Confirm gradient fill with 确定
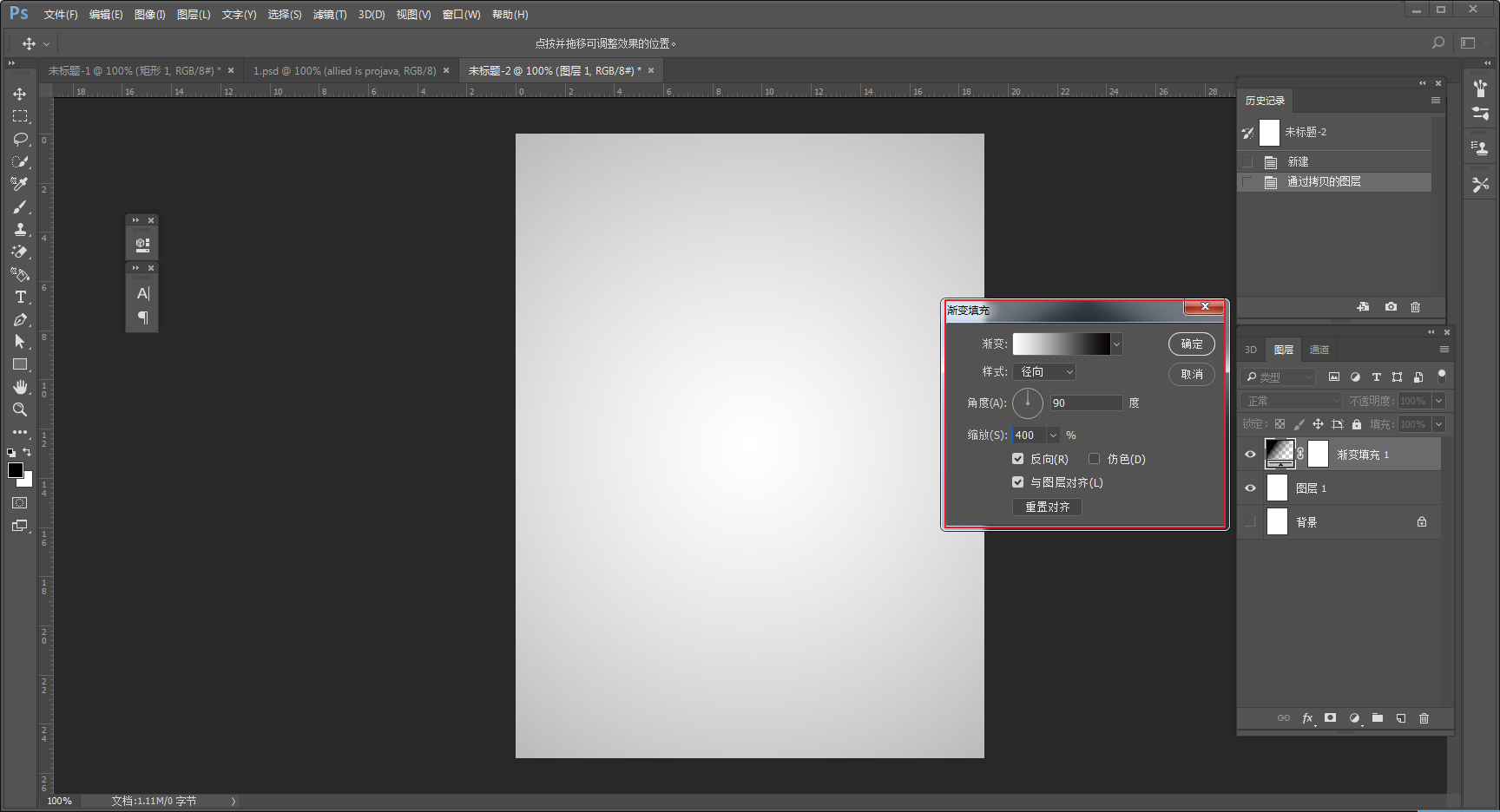Screen dimensions: 1500x812 coord(1192,344)
